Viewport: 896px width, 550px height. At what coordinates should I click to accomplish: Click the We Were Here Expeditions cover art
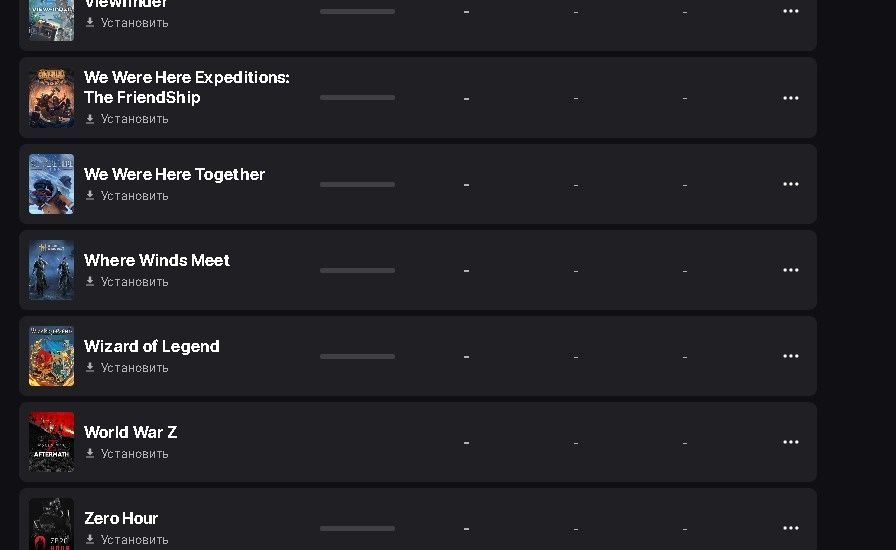pos(51,98)
